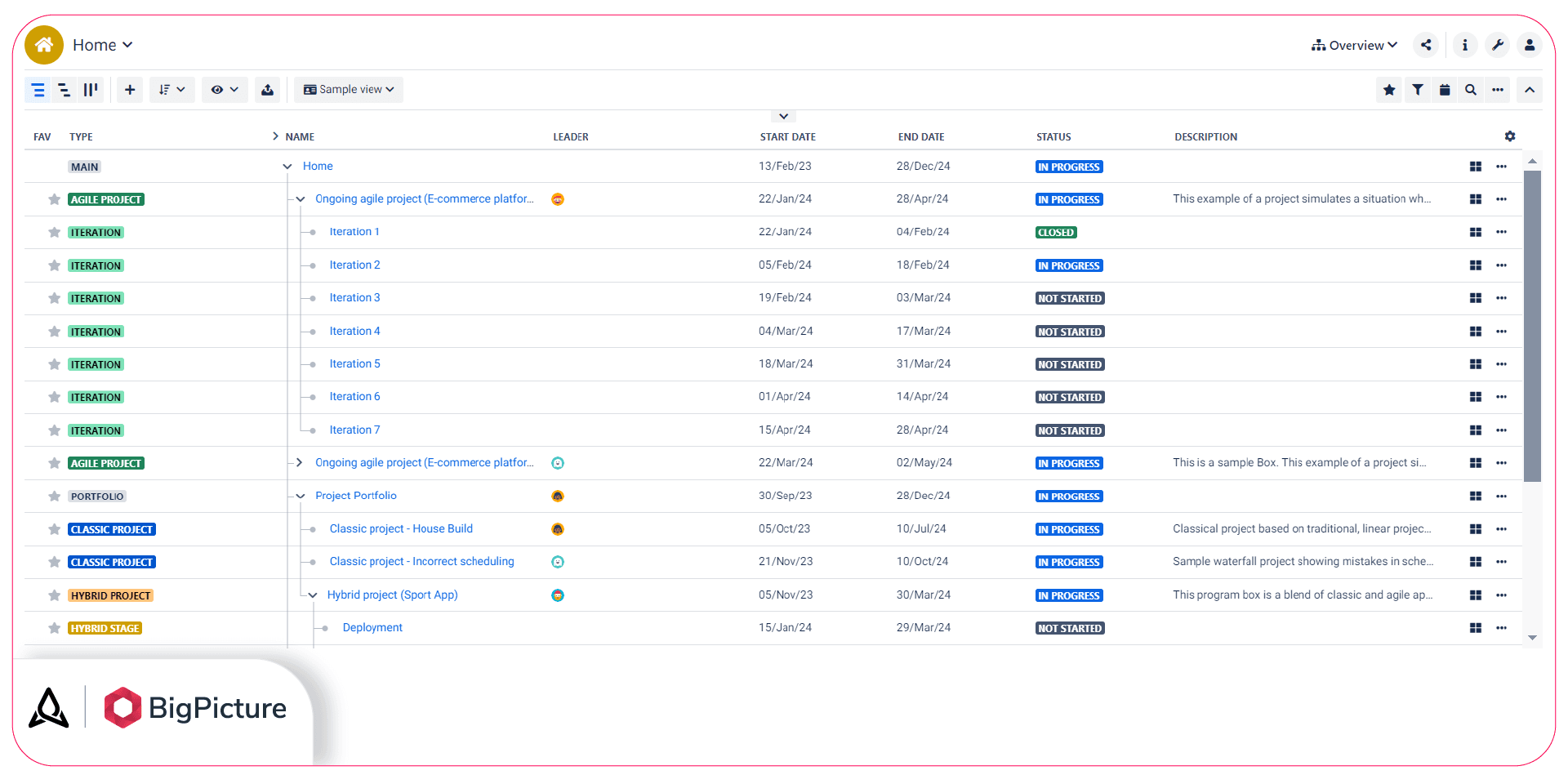
Task: Sort by the DESCRIPTION column header
Action: [1205, 137]
